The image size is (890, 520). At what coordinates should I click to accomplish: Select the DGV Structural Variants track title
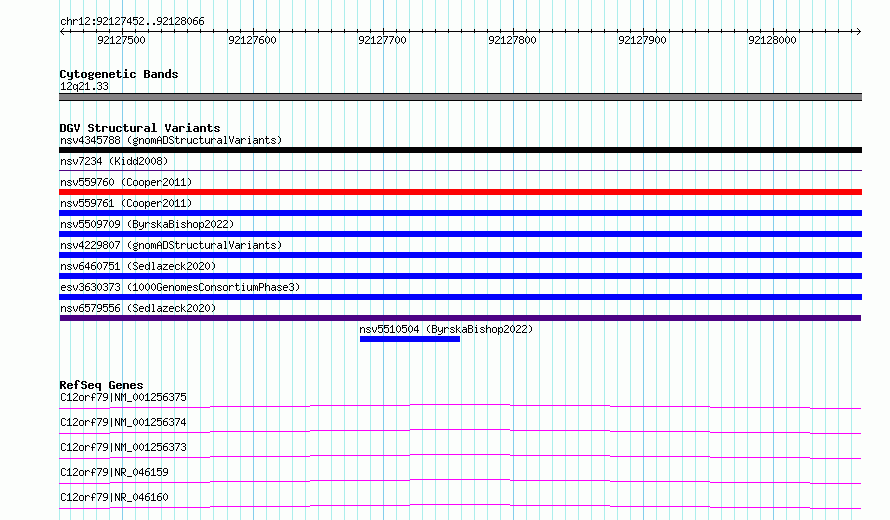(140, 128)
